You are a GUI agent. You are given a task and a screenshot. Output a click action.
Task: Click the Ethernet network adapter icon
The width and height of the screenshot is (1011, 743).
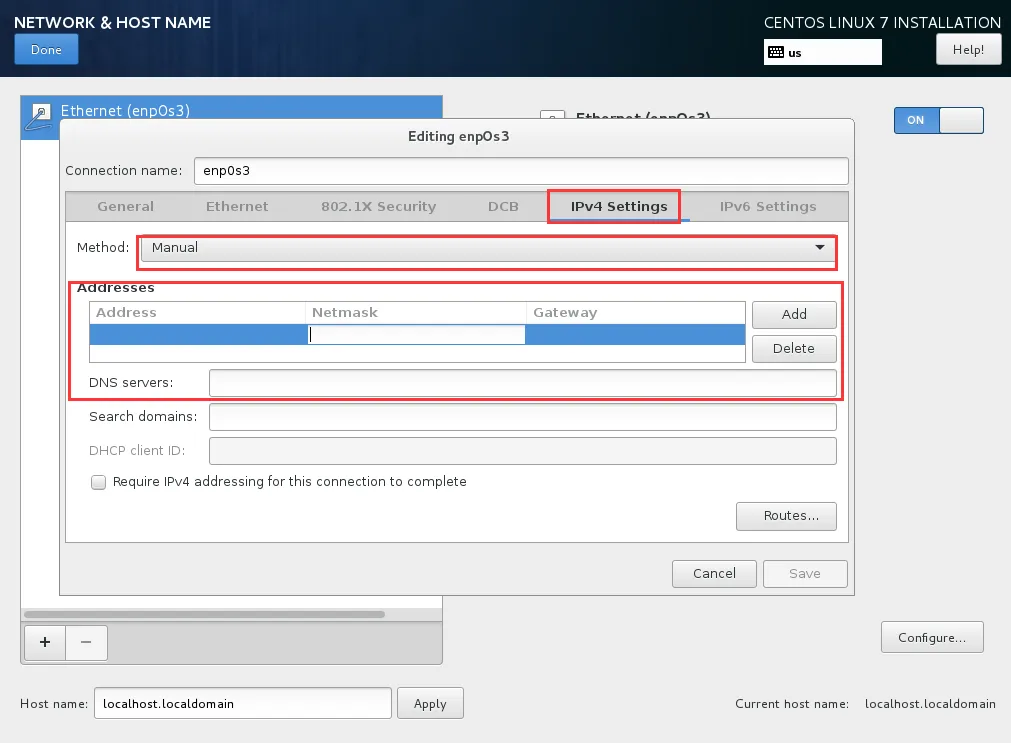[x=38, y=117]
